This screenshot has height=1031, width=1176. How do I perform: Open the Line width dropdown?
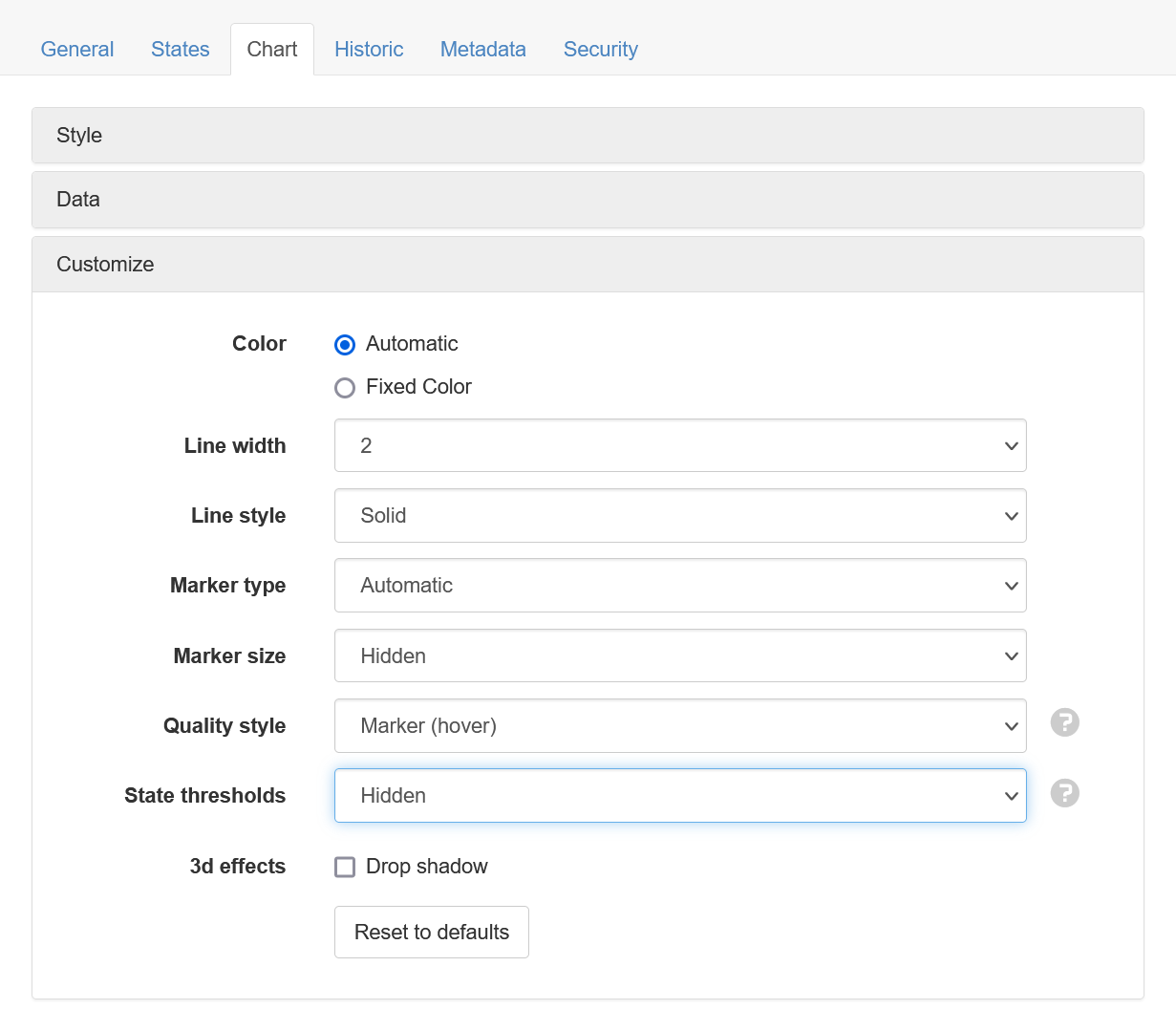(x=679, y=445)
